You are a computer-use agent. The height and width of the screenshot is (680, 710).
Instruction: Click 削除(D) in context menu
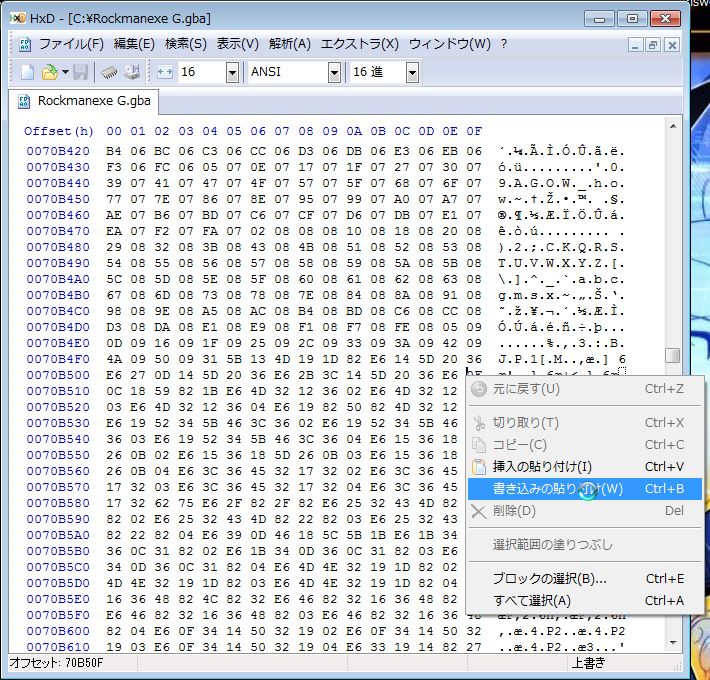click(x=585, y=511)
